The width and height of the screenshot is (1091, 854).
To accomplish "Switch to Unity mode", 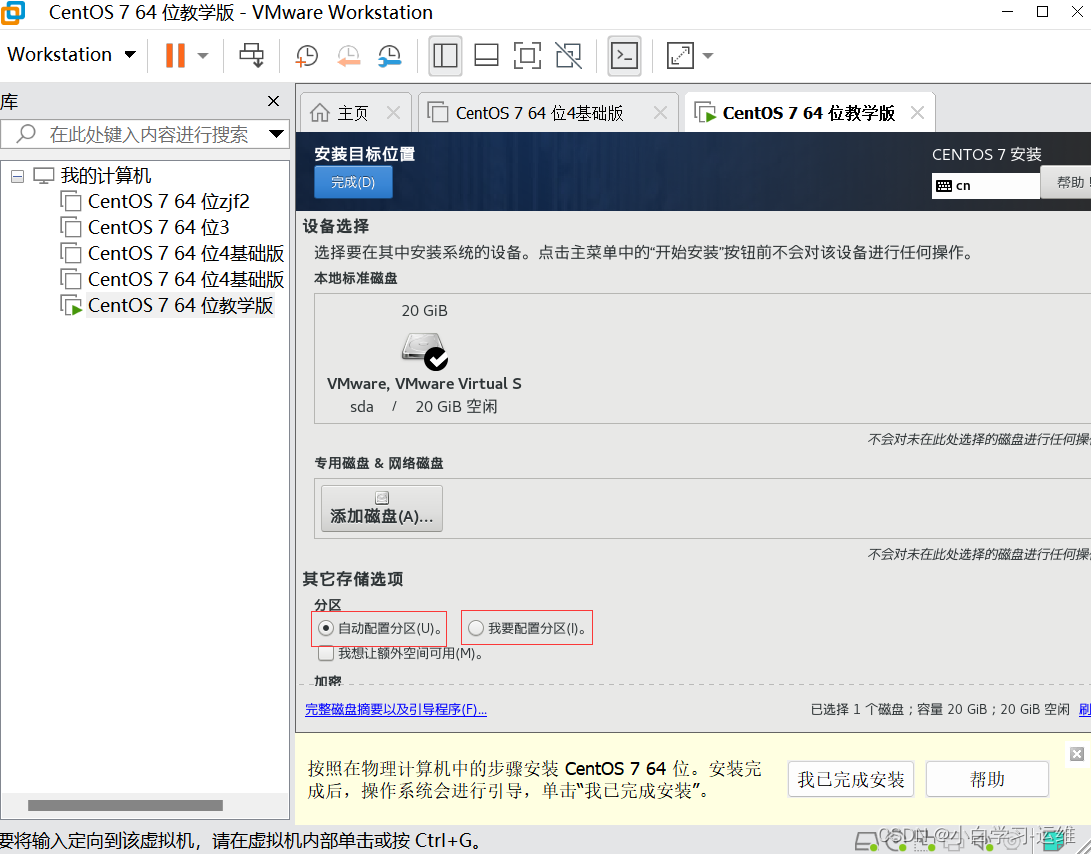I will pos(568,56).
